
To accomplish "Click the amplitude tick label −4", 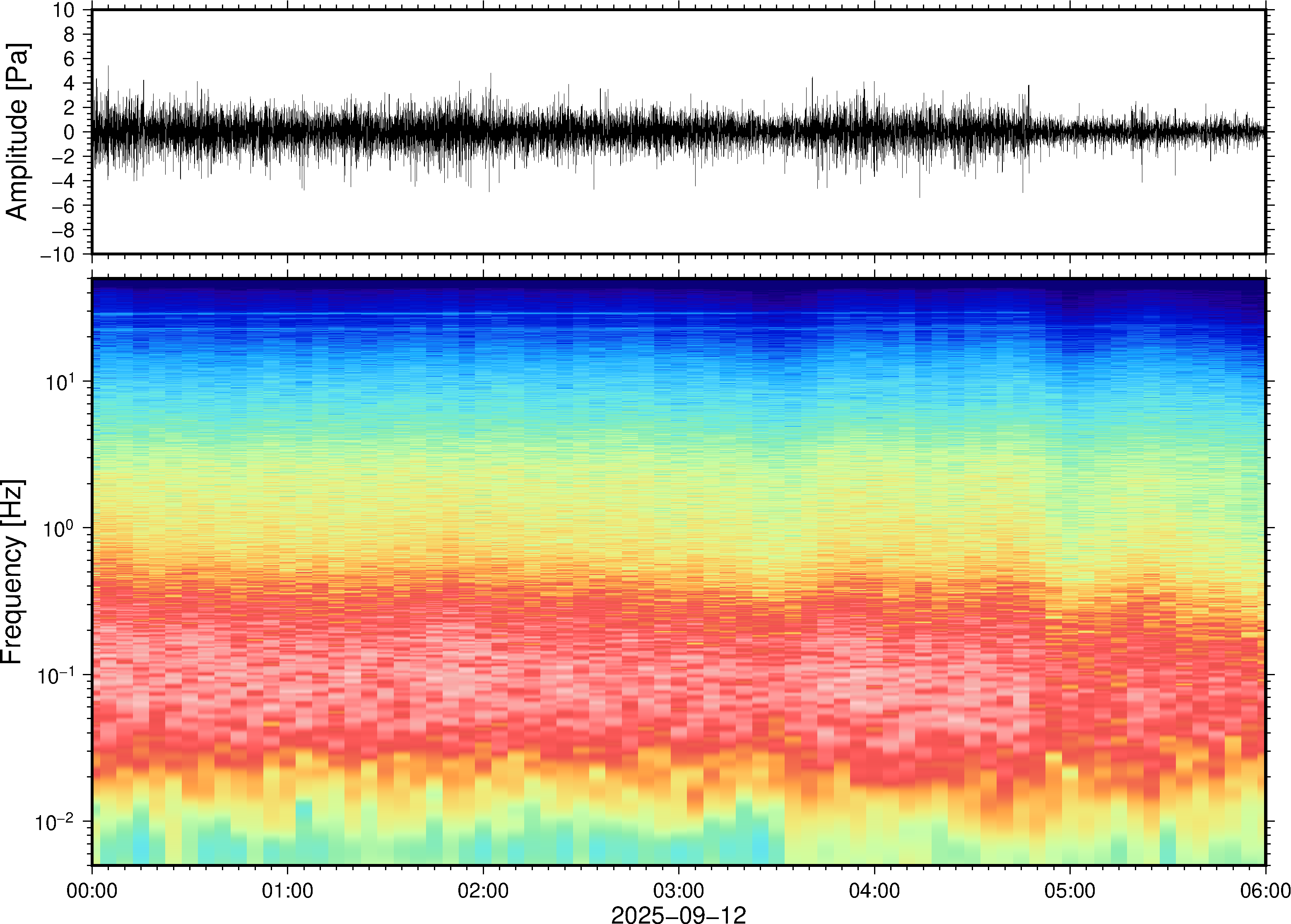I will [63, 181].
